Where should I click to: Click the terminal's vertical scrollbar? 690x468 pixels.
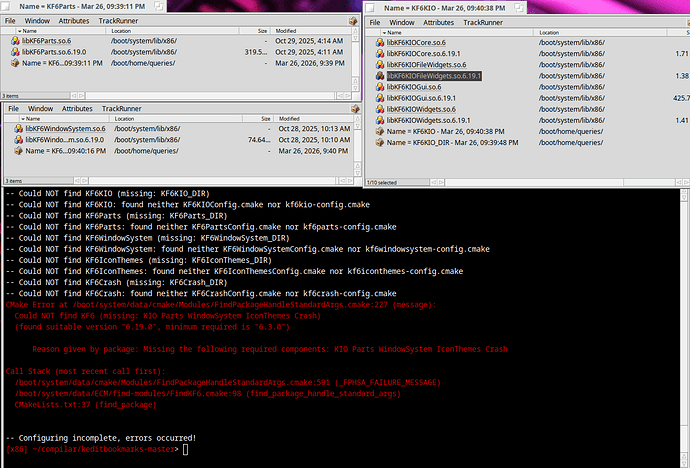pos(684,328)
